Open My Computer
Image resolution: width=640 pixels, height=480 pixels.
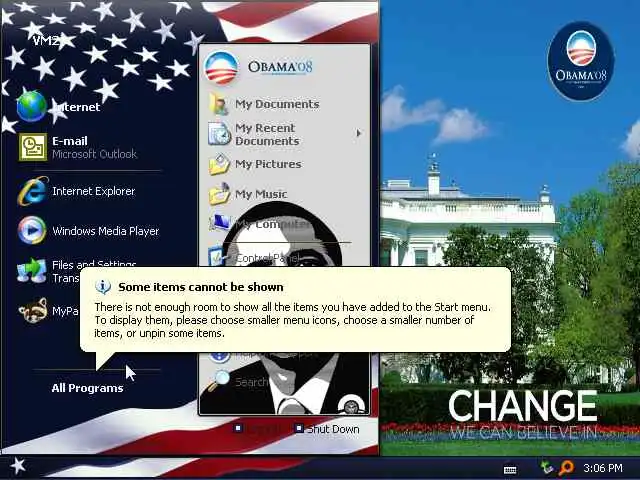[260, 224]
